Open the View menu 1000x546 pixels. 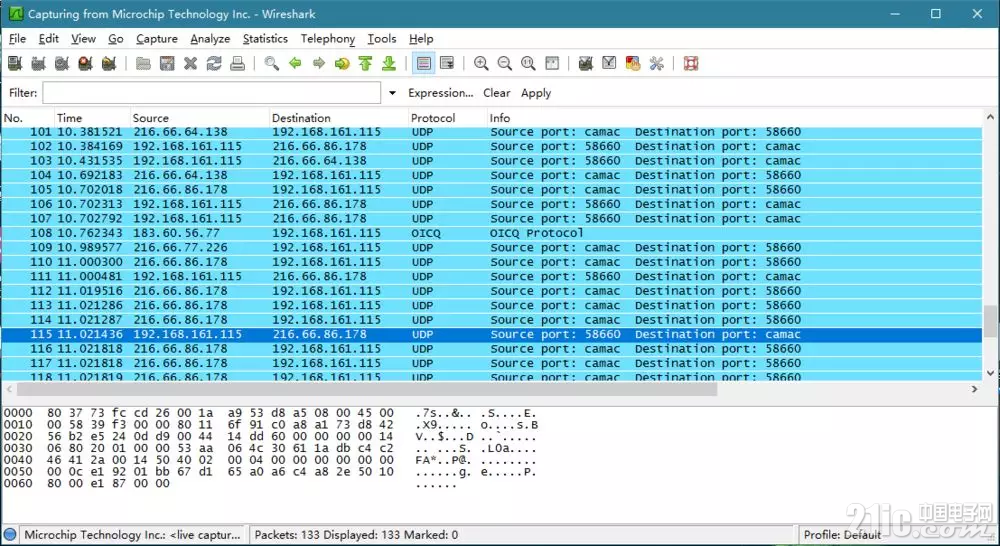click(x=84, y=39)
